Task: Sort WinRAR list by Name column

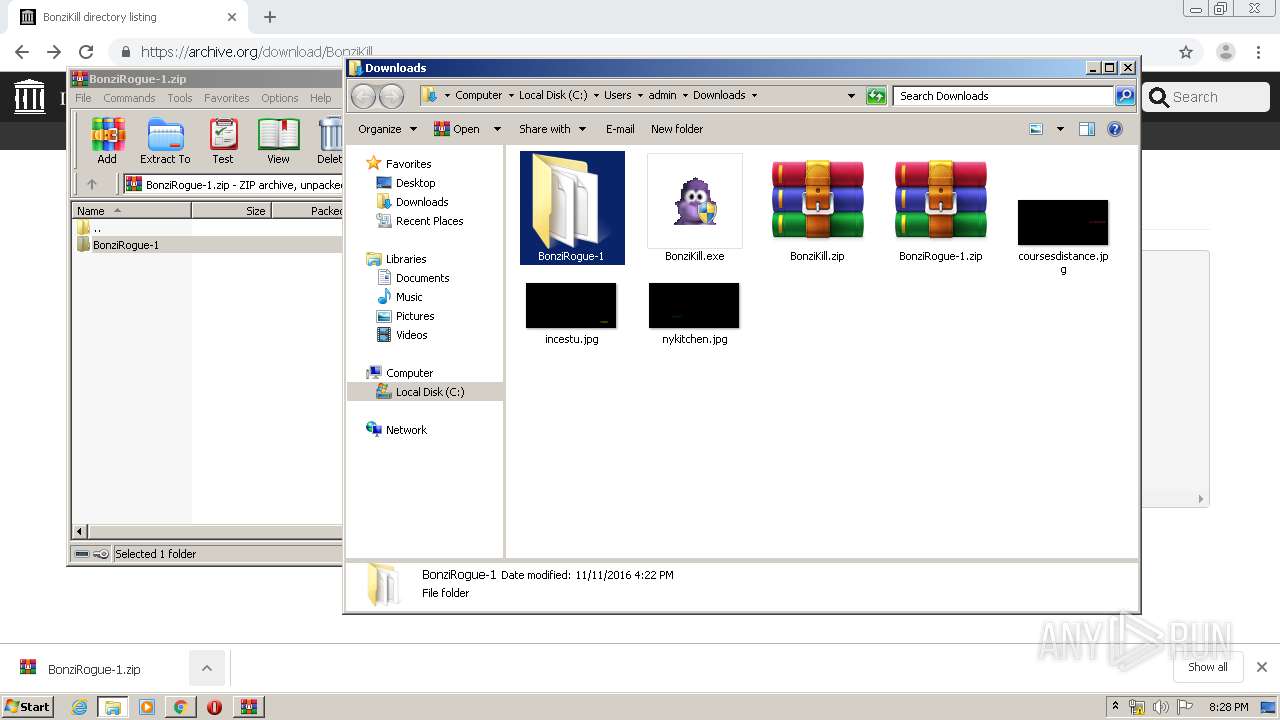Action: coord(131,210)
